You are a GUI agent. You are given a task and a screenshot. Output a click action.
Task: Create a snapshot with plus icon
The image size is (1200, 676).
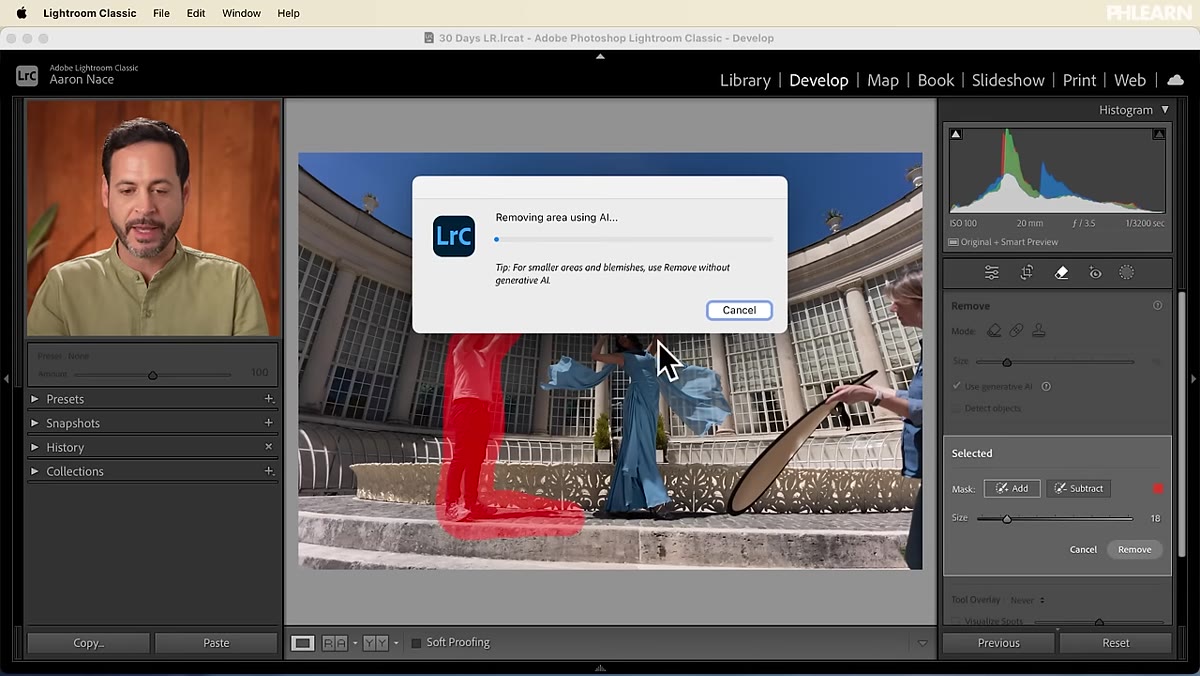pos(268,423)
